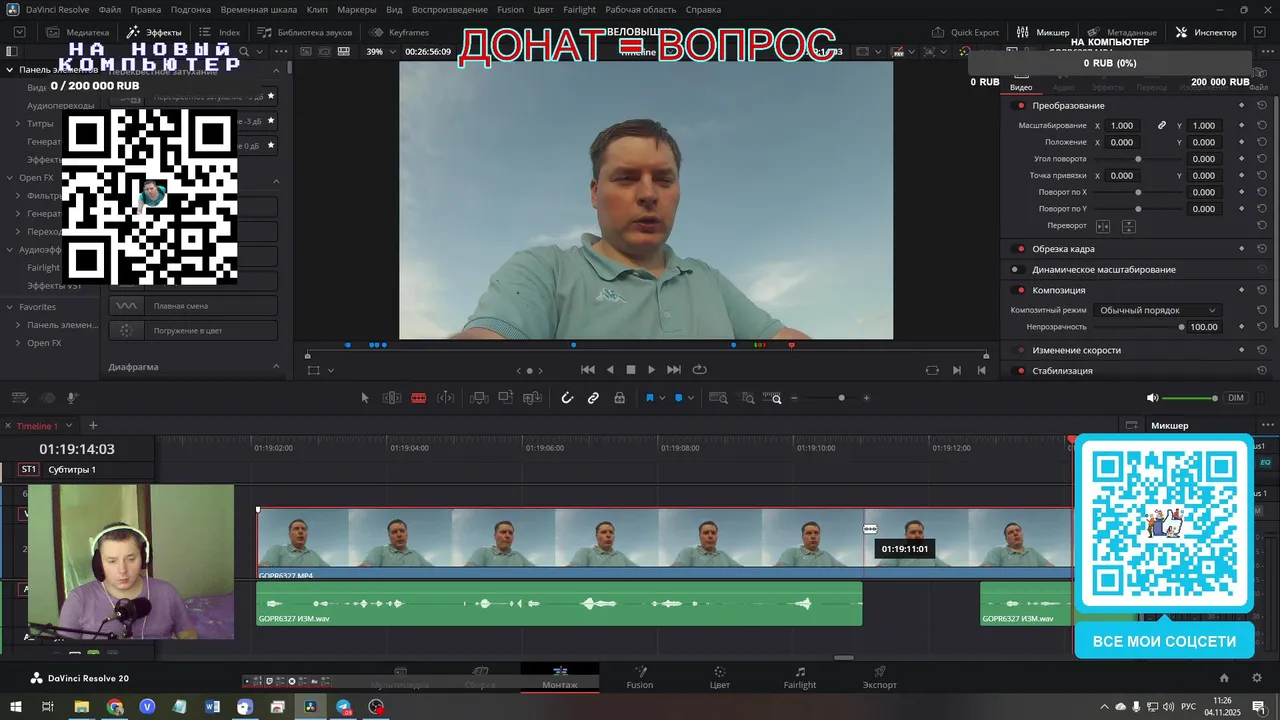Viewport: 1280px width, 720px height.
Task: Click the Replace Clip tool
Action: pyautogui.click(x=533, y=398)
